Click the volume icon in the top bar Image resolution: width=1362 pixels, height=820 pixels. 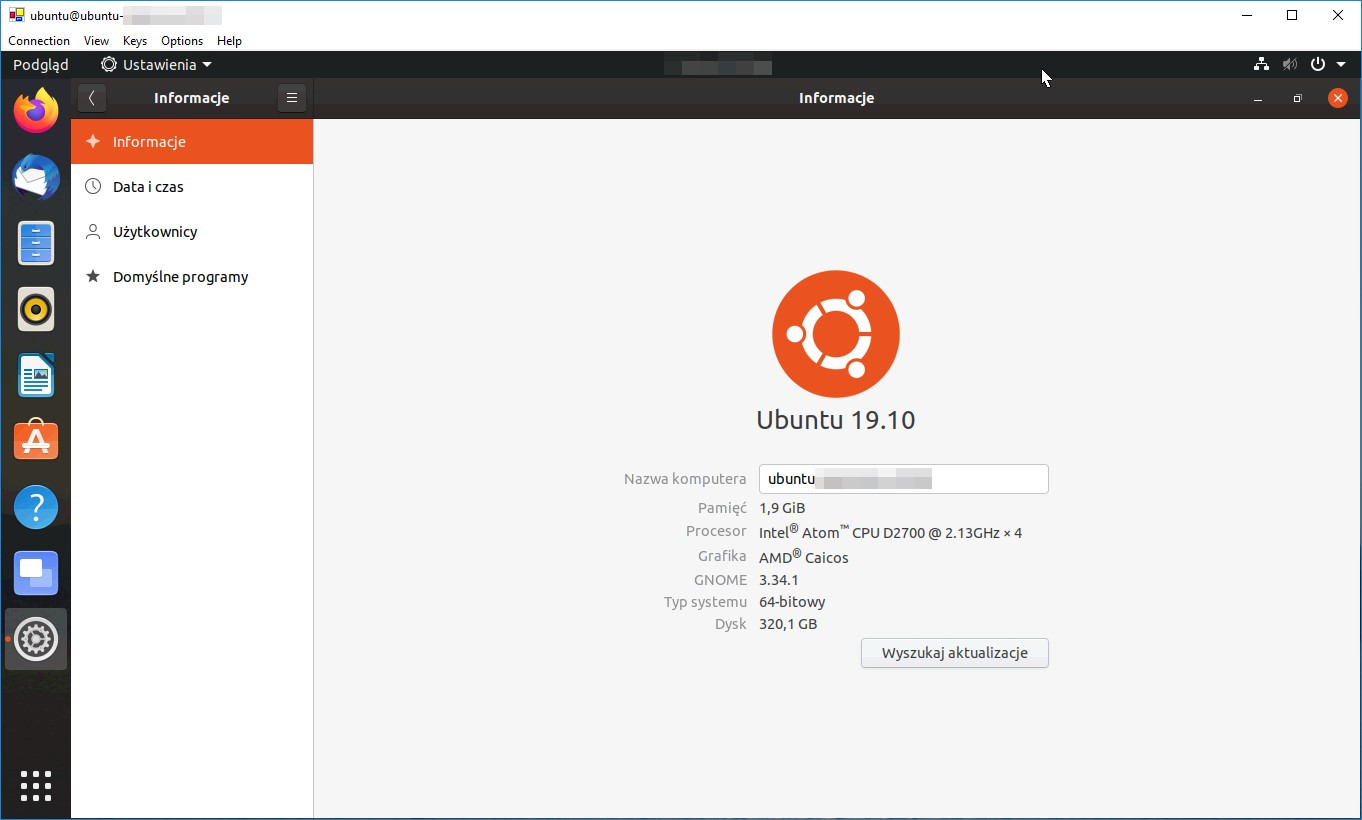tap(1290, 64)
